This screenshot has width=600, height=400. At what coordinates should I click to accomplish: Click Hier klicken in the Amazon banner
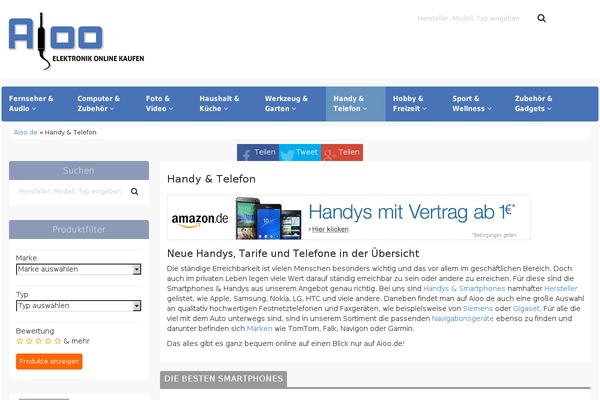pos(330,229)
